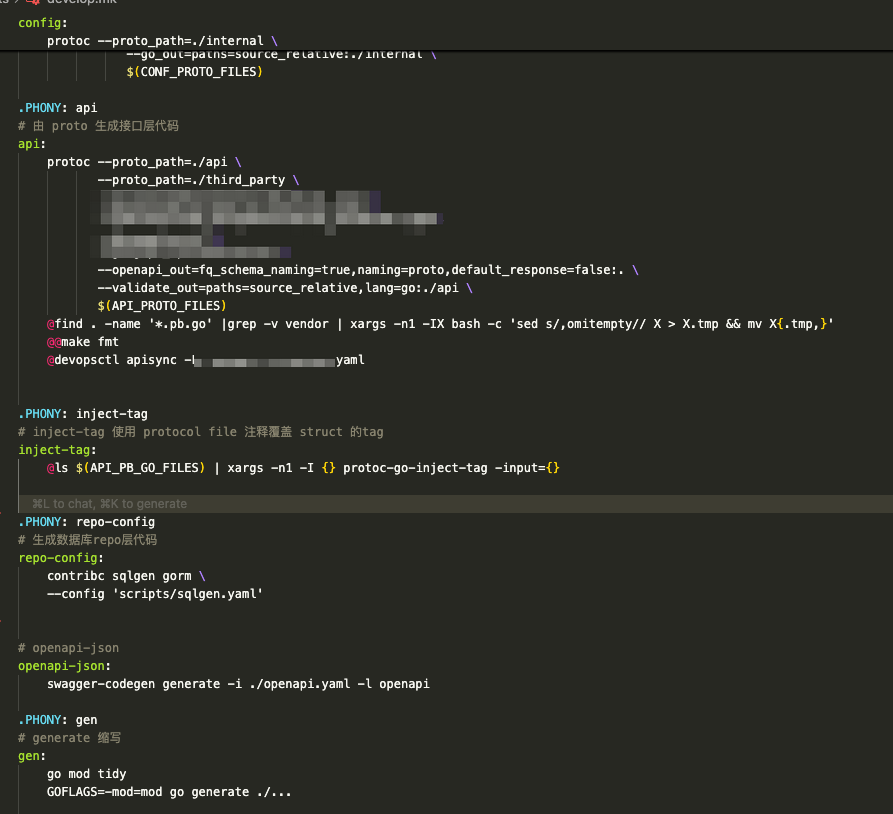Click the '# generate 缩写' comment line
Viewport: 893px width, 814px height.
coord(69,738)
